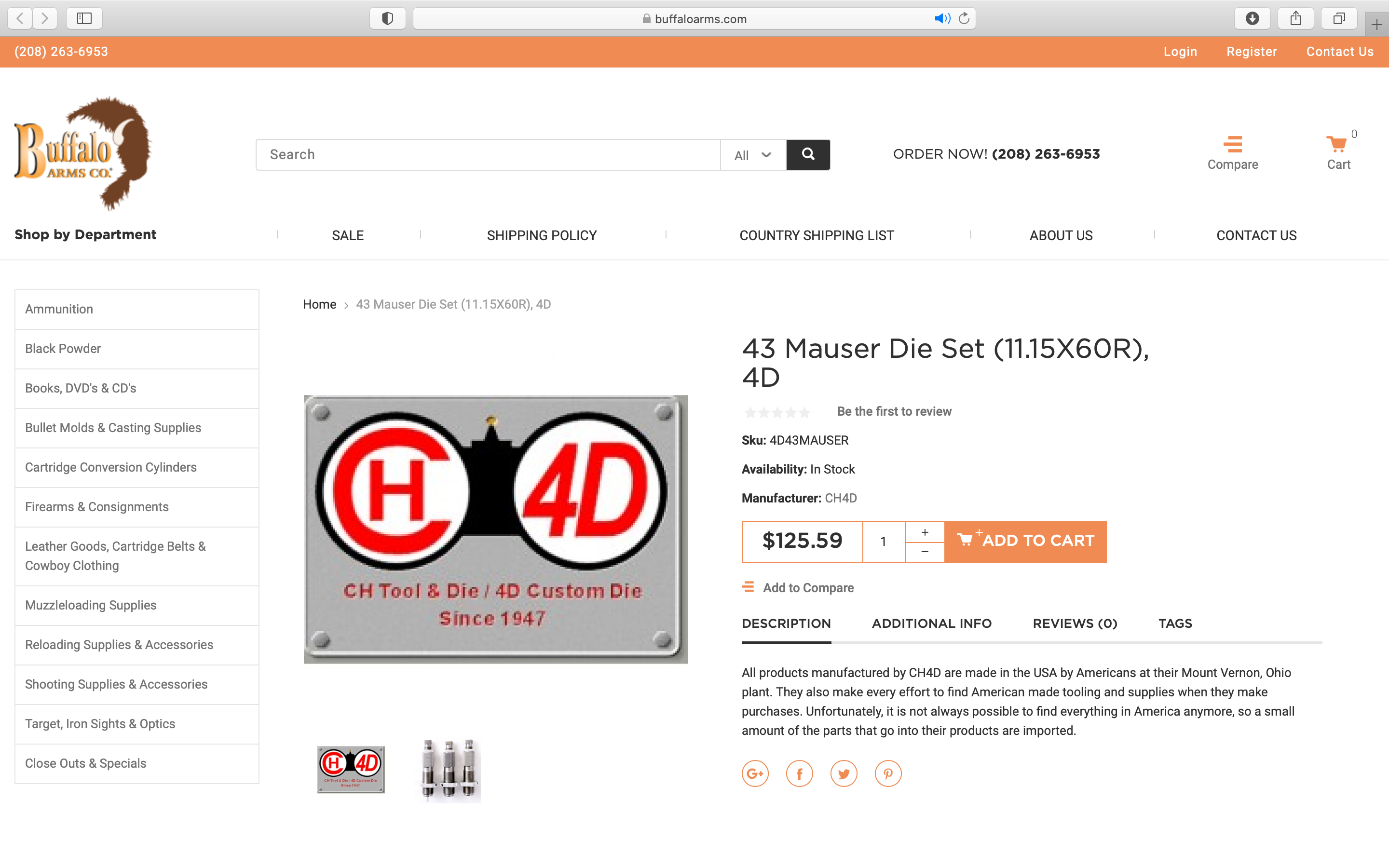
Task: Pin product on Pinterest icon
Action: (x=888, y=774)
